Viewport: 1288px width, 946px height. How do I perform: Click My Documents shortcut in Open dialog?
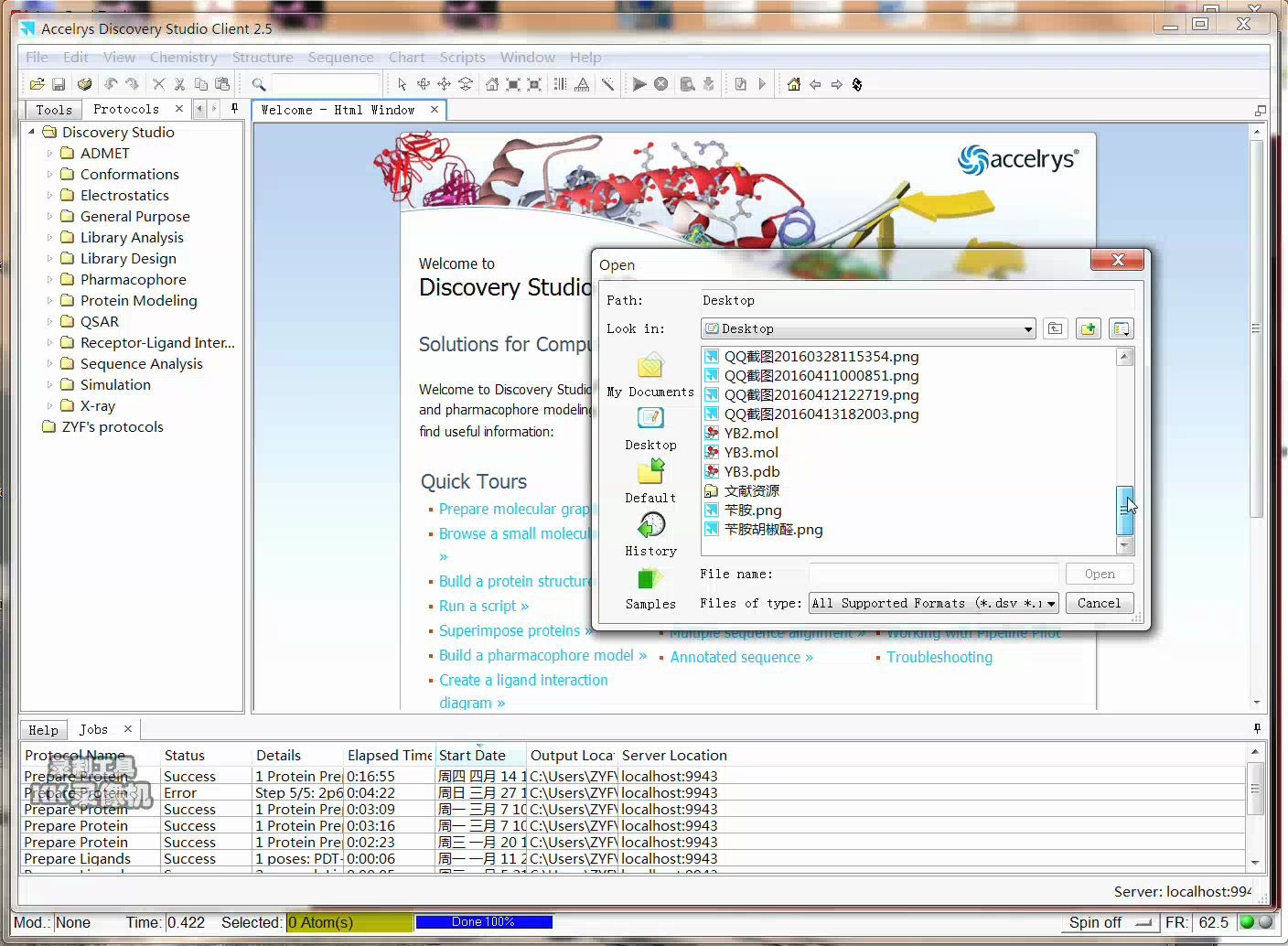[x=650, y=375]
